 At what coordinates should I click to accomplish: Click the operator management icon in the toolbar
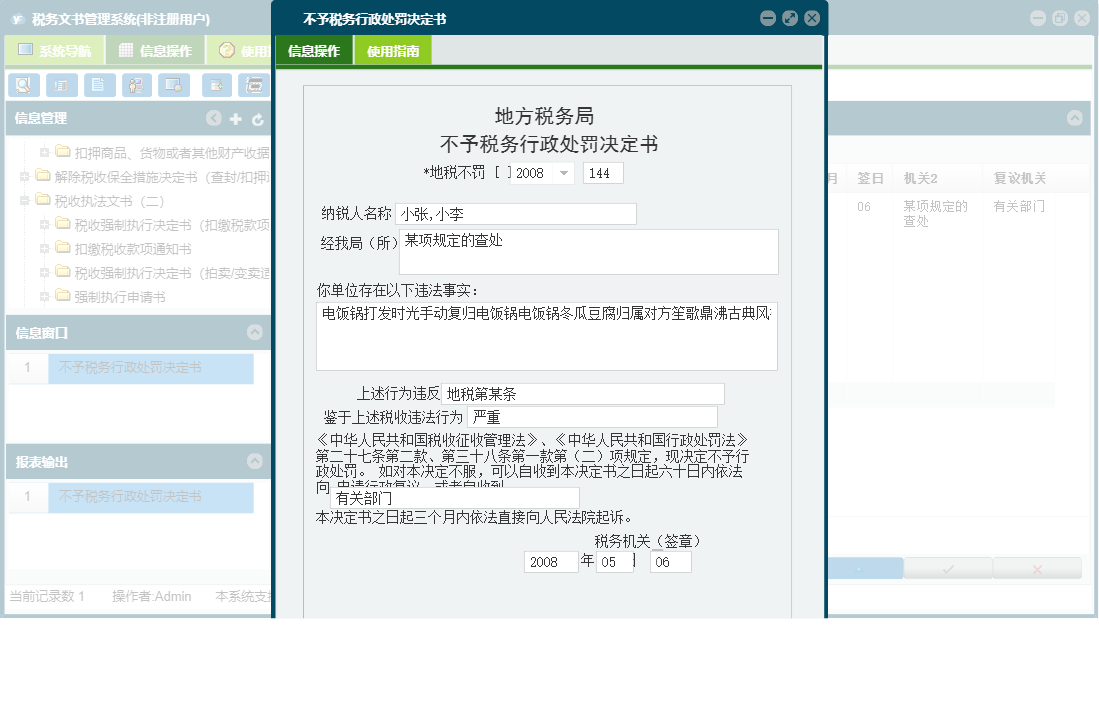135,85
